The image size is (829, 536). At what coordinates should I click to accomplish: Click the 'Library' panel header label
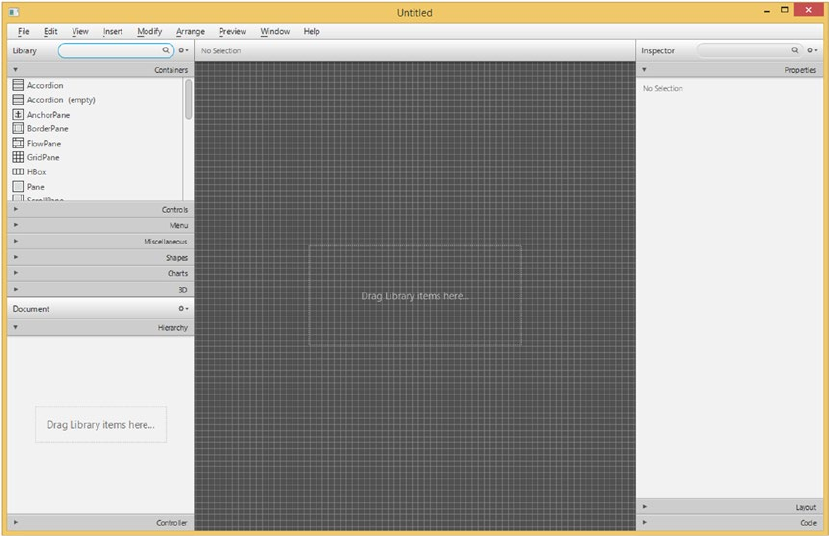pos(24,51)
